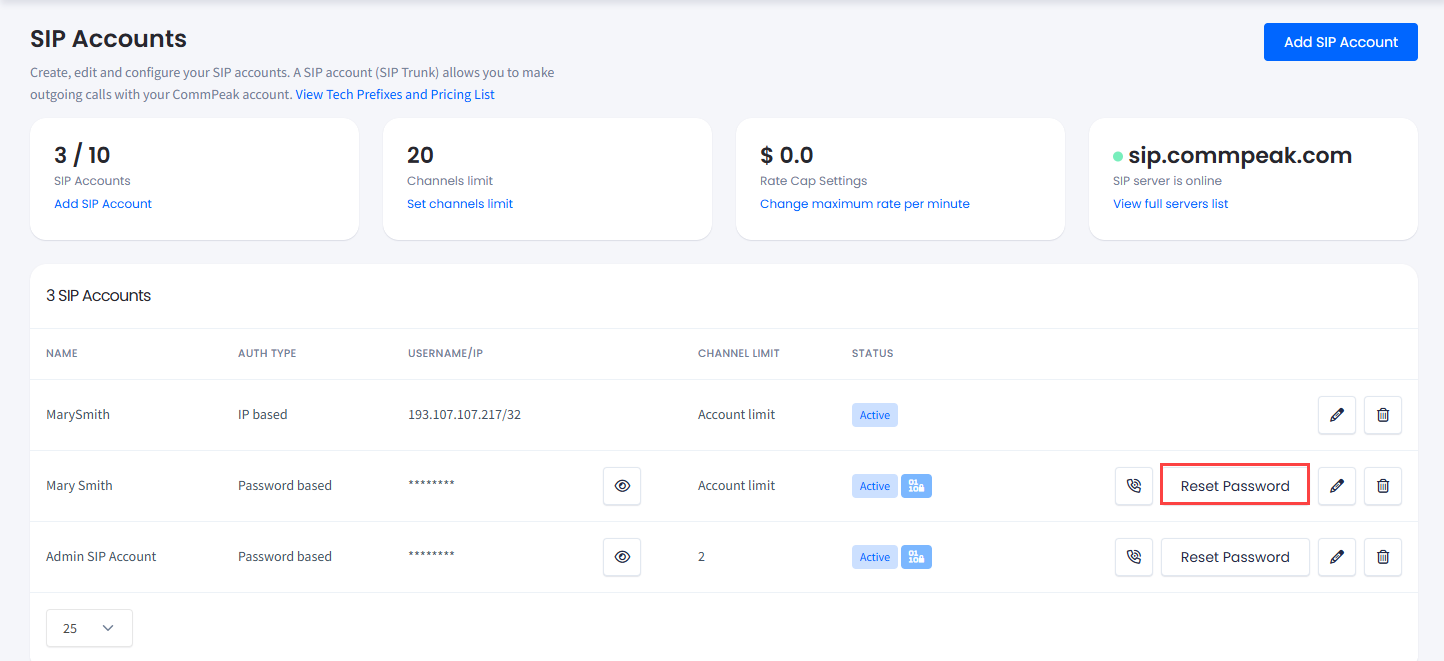Click the encryption badge next to Mary Smith's status

tap(916, 485)
